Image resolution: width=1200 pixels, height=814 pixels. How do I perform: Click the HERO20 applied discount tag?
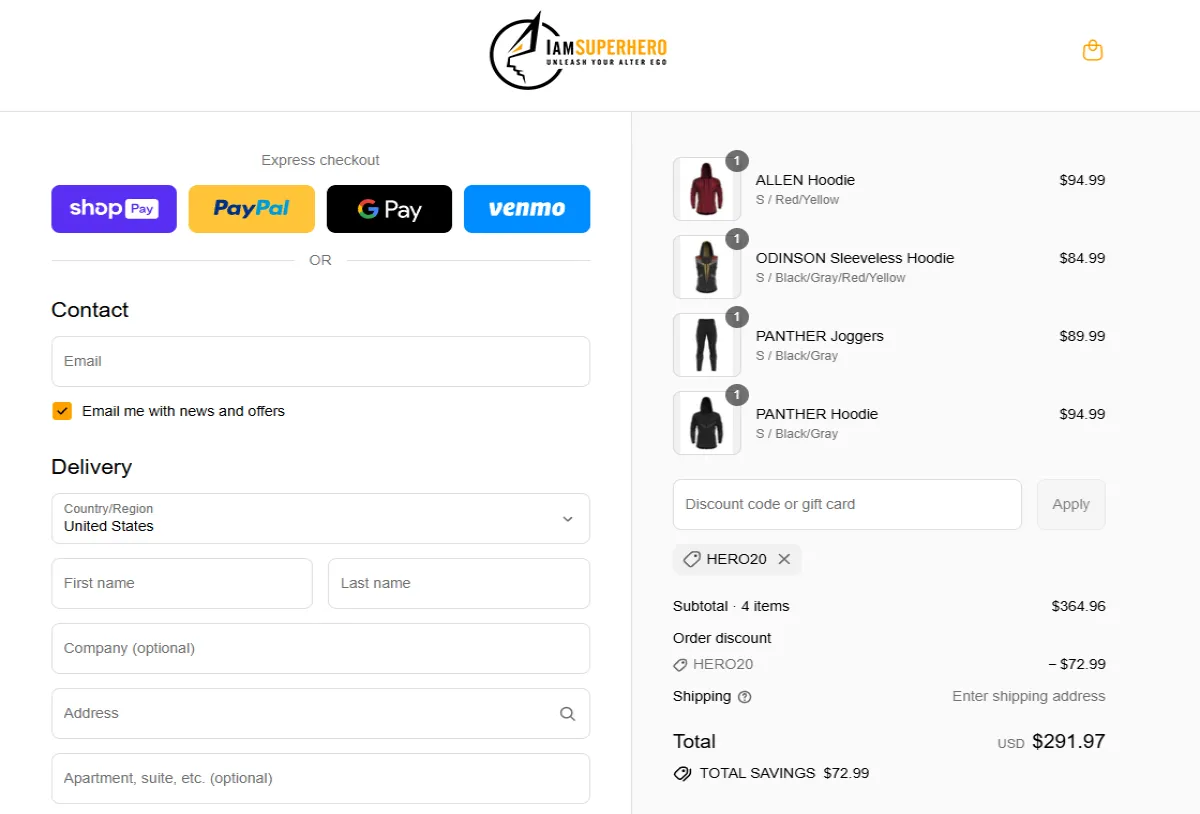[736, 559]
